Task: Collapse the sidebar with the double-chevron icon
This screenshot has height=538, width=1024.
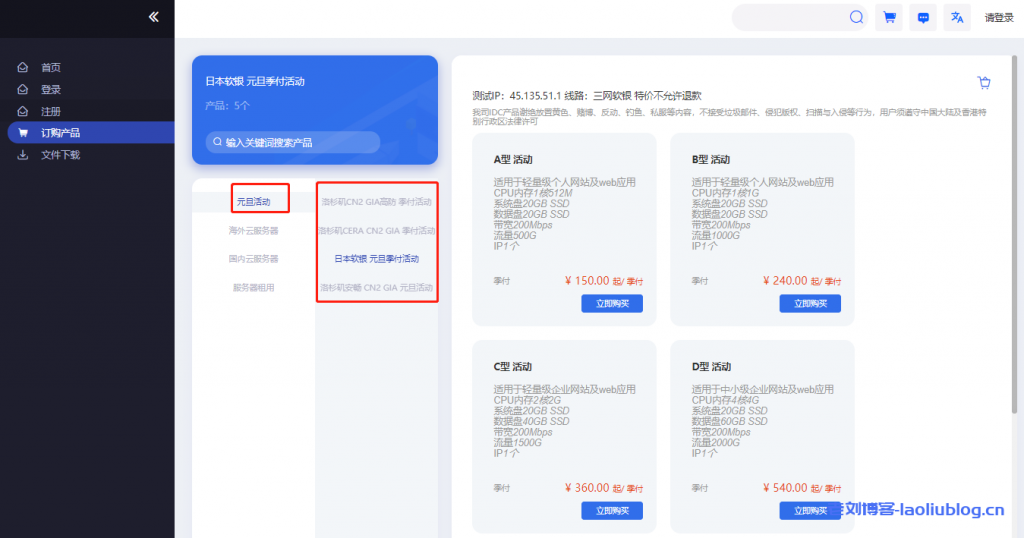Action: pyautogui.click(x=153, y=17)
